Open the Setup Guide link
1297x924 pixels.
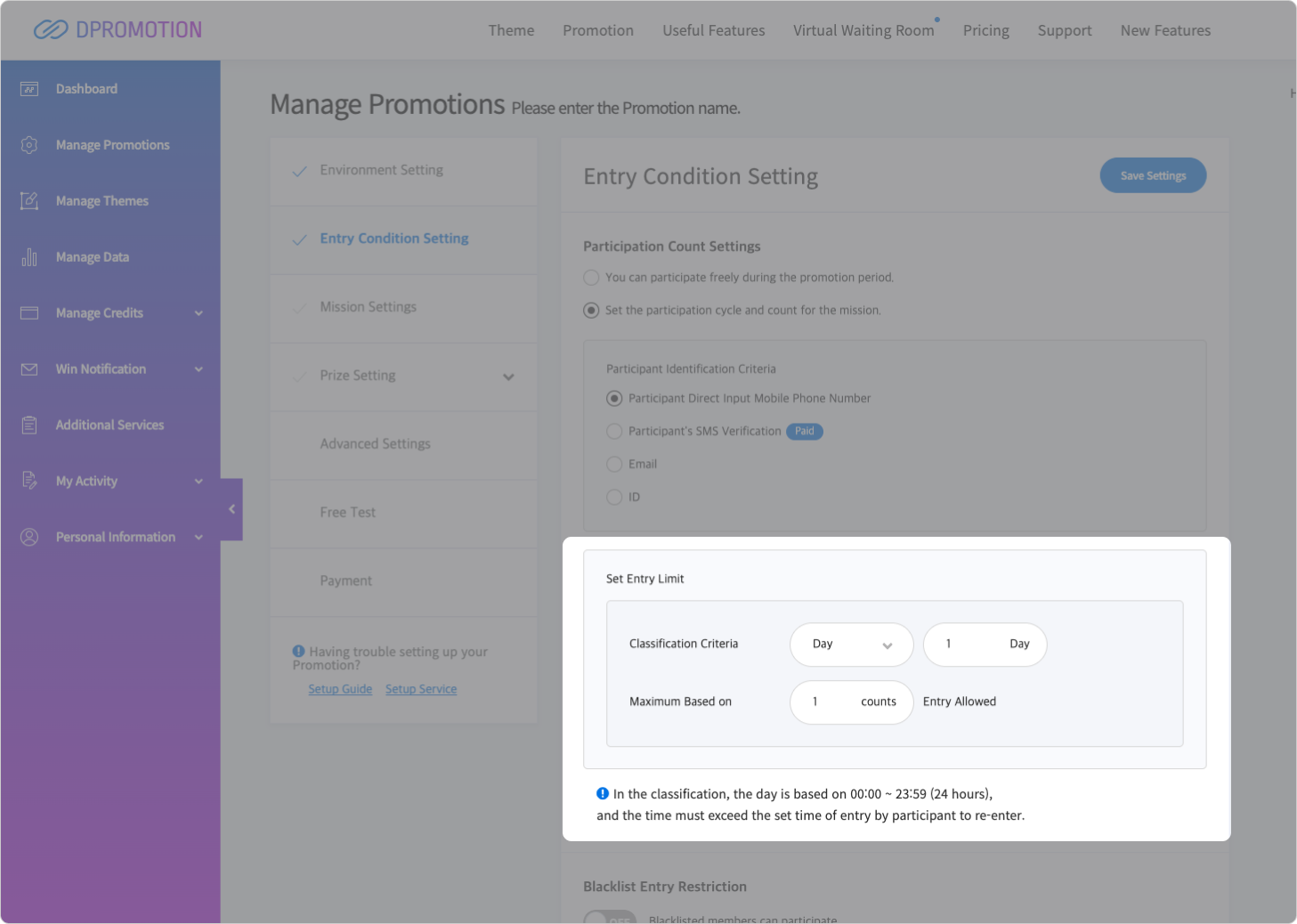click(x=340, y=689)
